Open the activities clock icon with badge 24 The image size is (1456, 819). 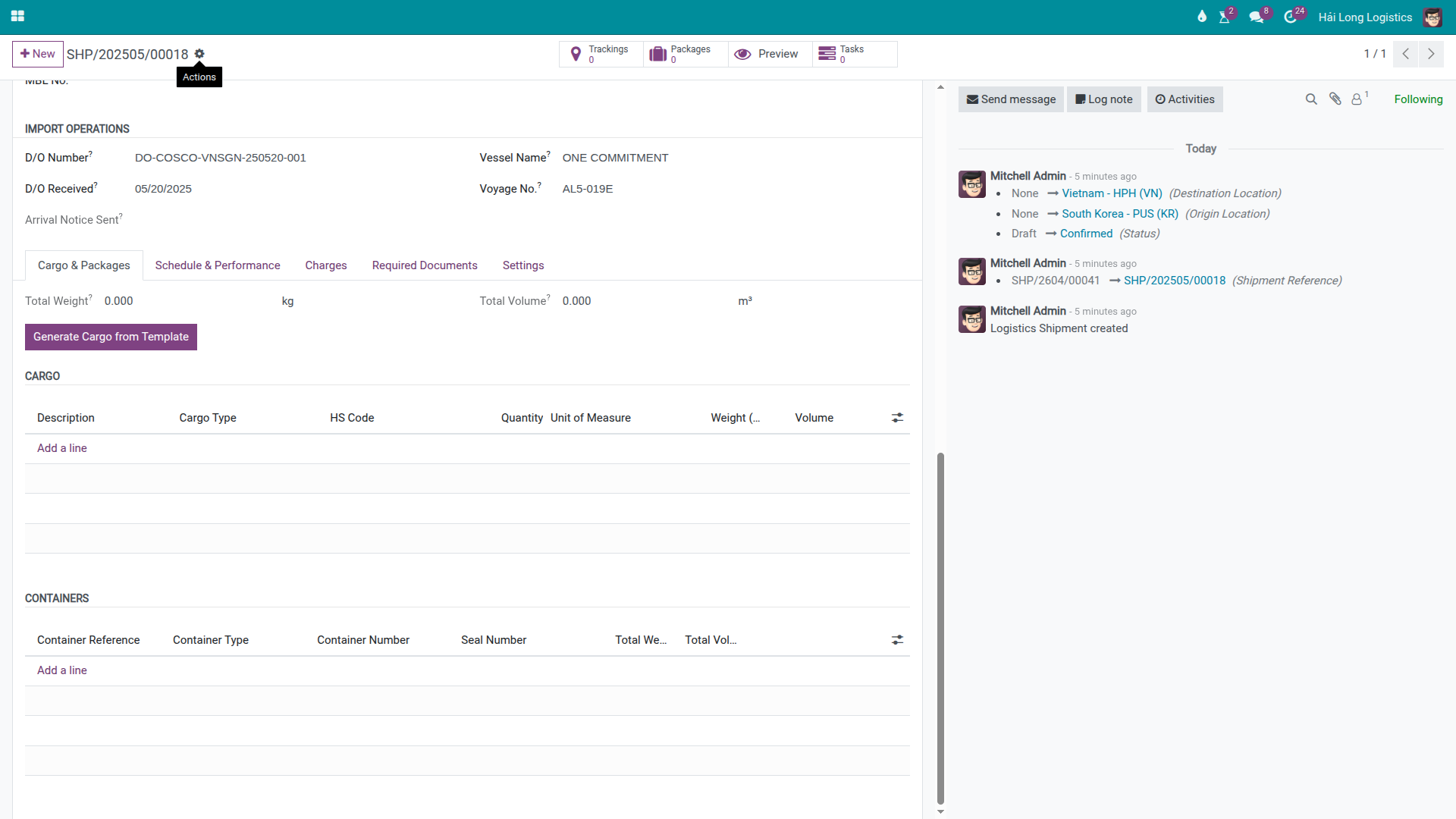coord(1290,17)
